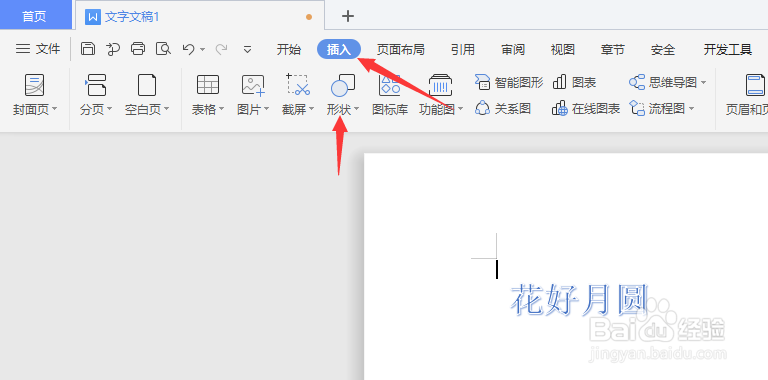The width and height of the screenshot is (768, 380).
Task: Switch to the 开始 ribbon tab
Action: pos(289,49)
